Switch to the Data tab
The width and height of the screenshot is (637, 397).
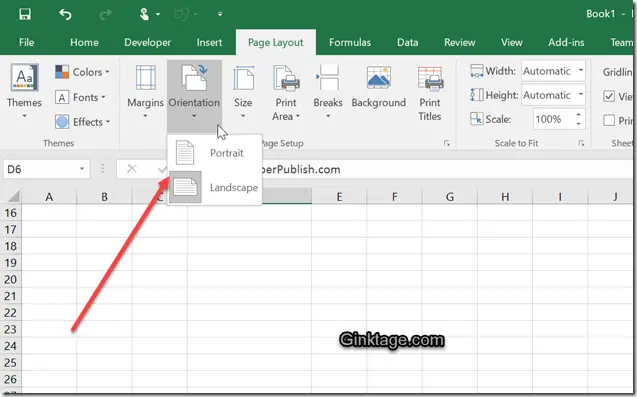[407, 42]
